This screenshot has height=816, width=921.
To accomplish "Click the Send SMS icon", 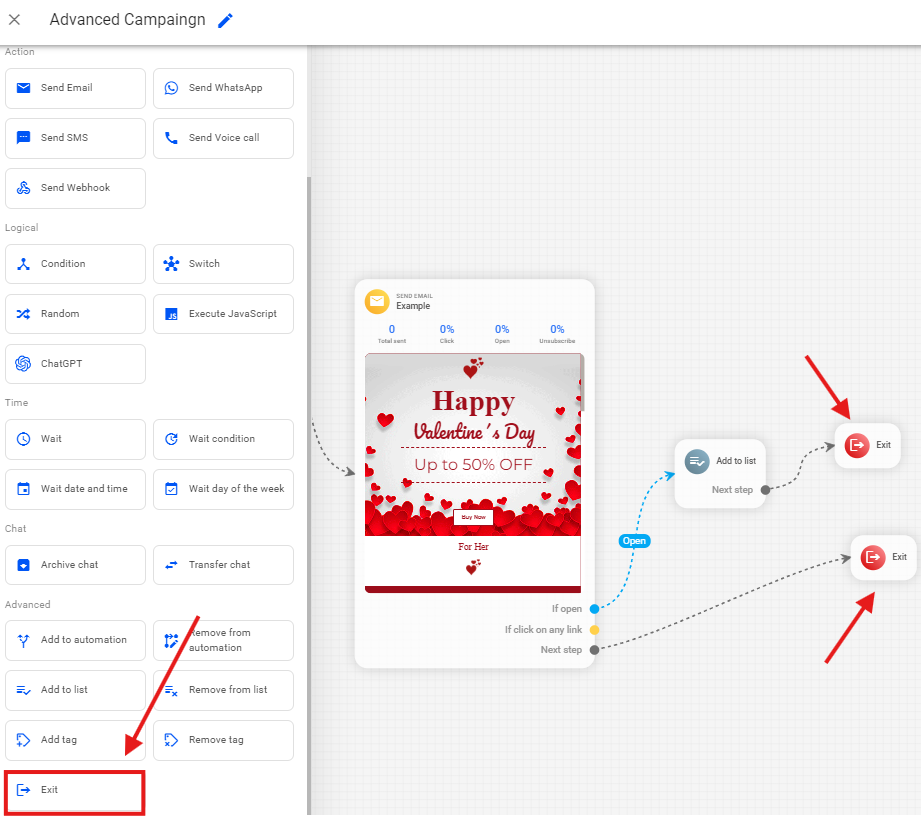I will click(24, 138).
